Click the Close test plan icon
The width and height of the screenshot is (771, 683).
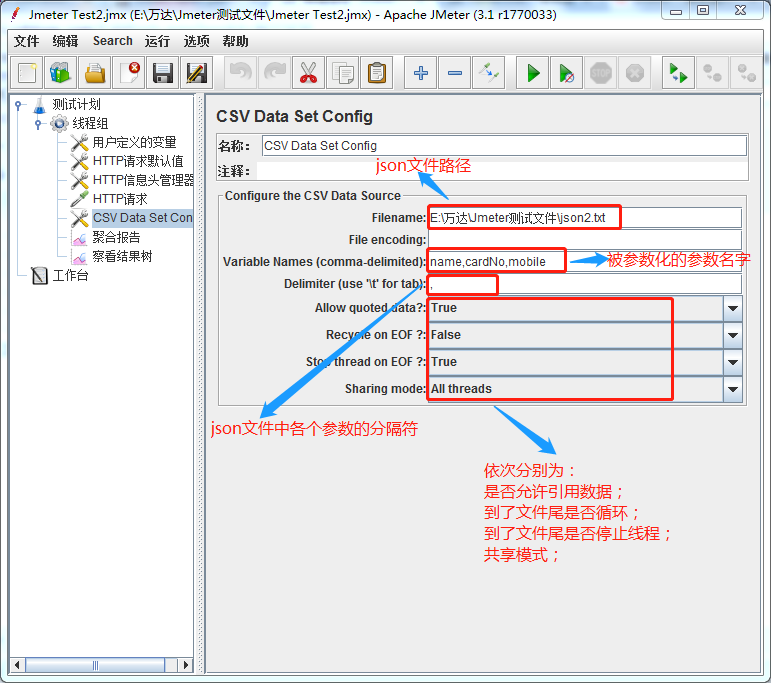[x=128, y=73]
